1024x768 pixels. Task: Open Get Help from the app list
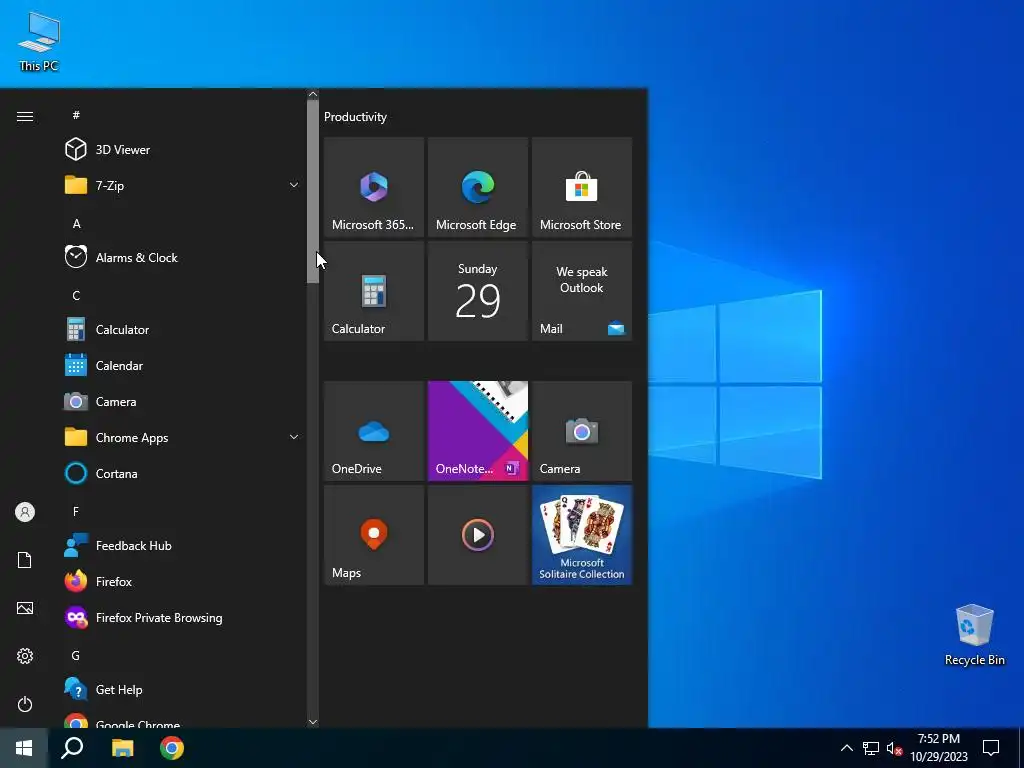pyautogui.click(x=182, y=690)
